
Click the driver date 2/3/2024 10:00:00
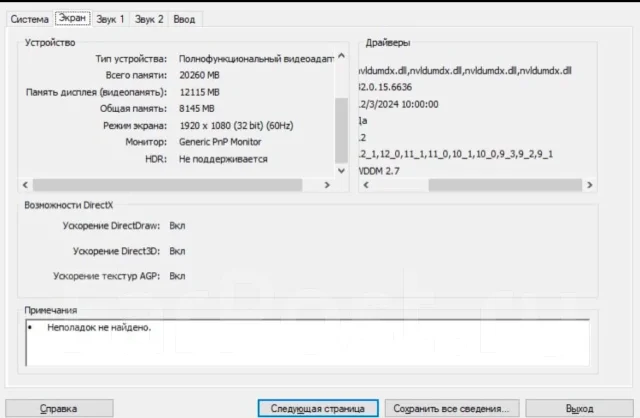pos(399,104)
